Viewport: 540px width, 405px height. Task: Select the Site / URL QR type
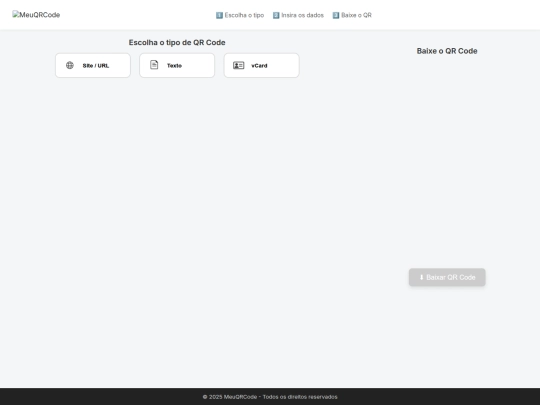[x=93, y=65]
